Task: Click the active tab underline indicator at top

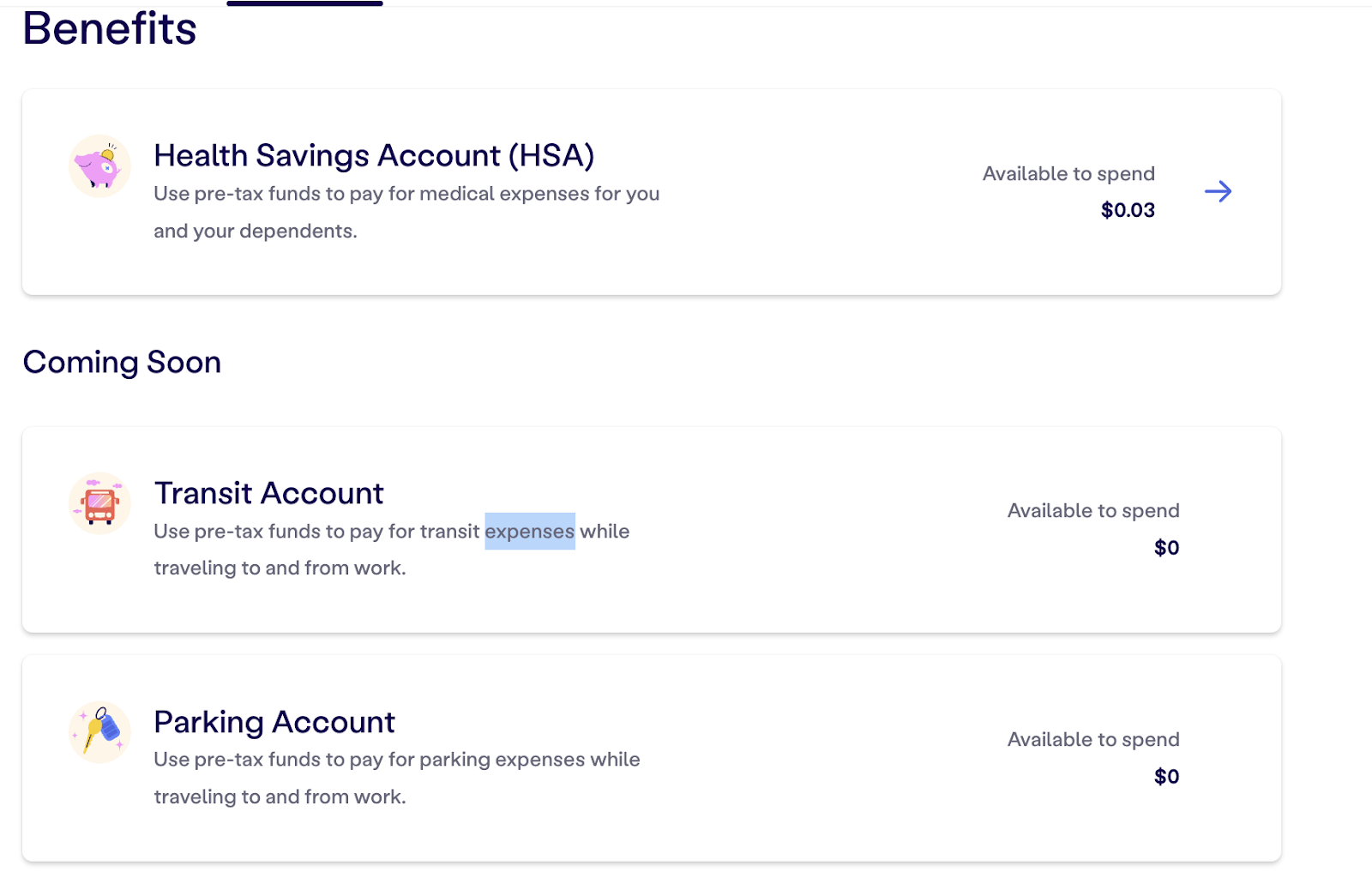Action: click(304, 3)
